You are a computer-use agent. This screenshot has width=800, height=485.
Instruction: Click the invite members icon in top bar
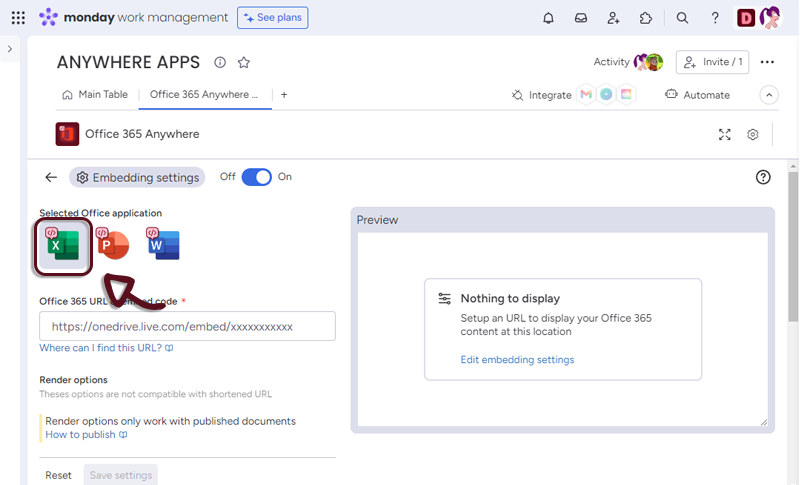pyautogui.click(x=613, y=18)
